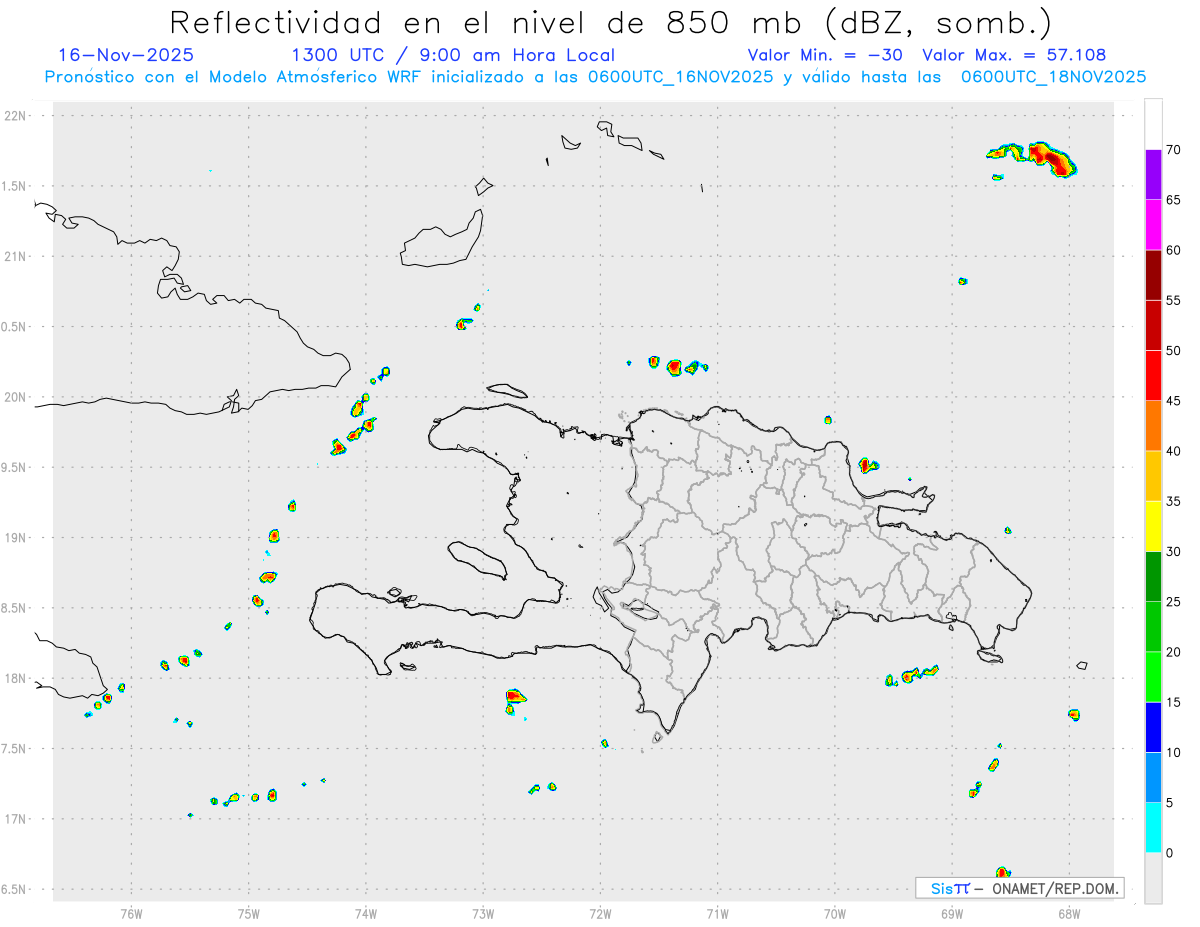Viewport: 1200px width, 927px height.
Task: Pick the orange 40–45 dBZ color band
Action: coord(1153,426)
